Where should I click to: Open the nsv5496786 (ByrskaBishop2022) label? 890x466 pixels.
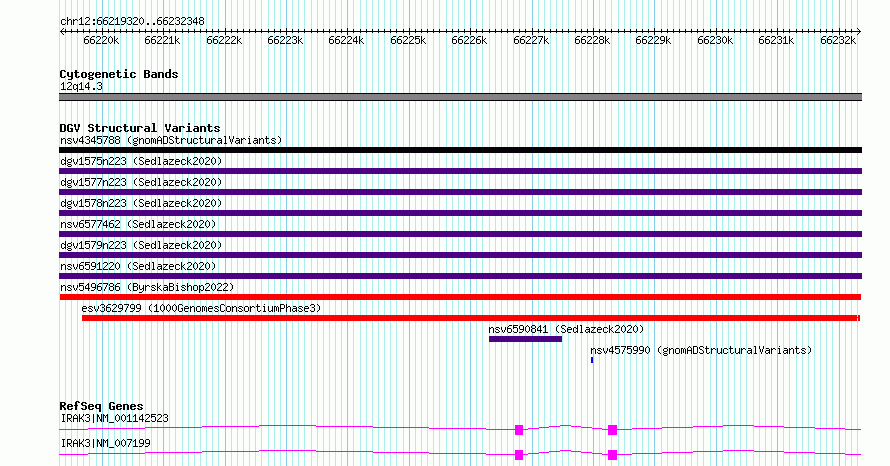(x=147, y=287)
